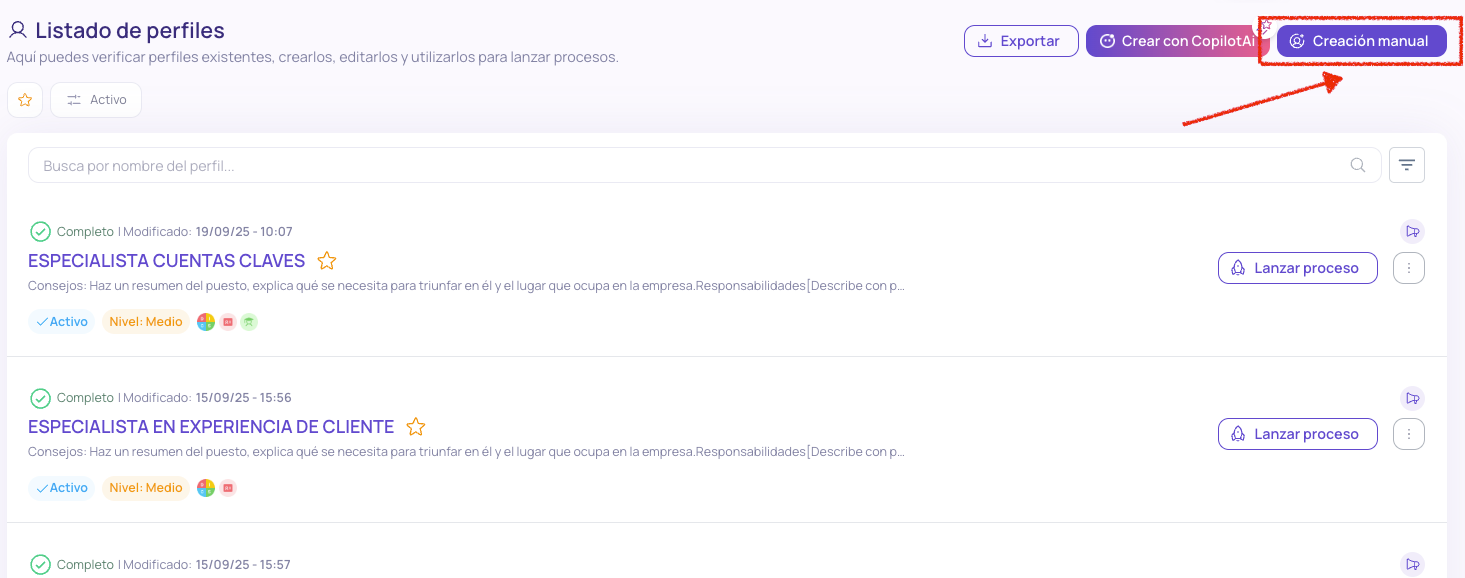
Task: Open ESPECIALISTA CUENTAS CLAVES profile title
Action: click(167, 261)
